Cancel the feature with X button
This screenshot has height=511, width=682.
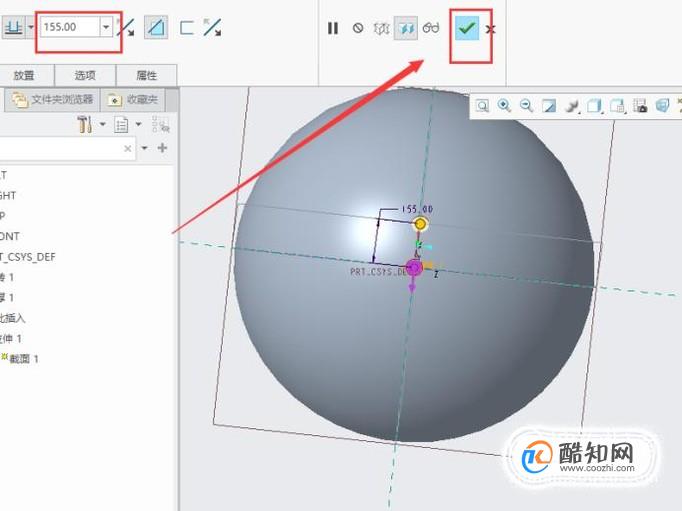(x=490, y=29)
